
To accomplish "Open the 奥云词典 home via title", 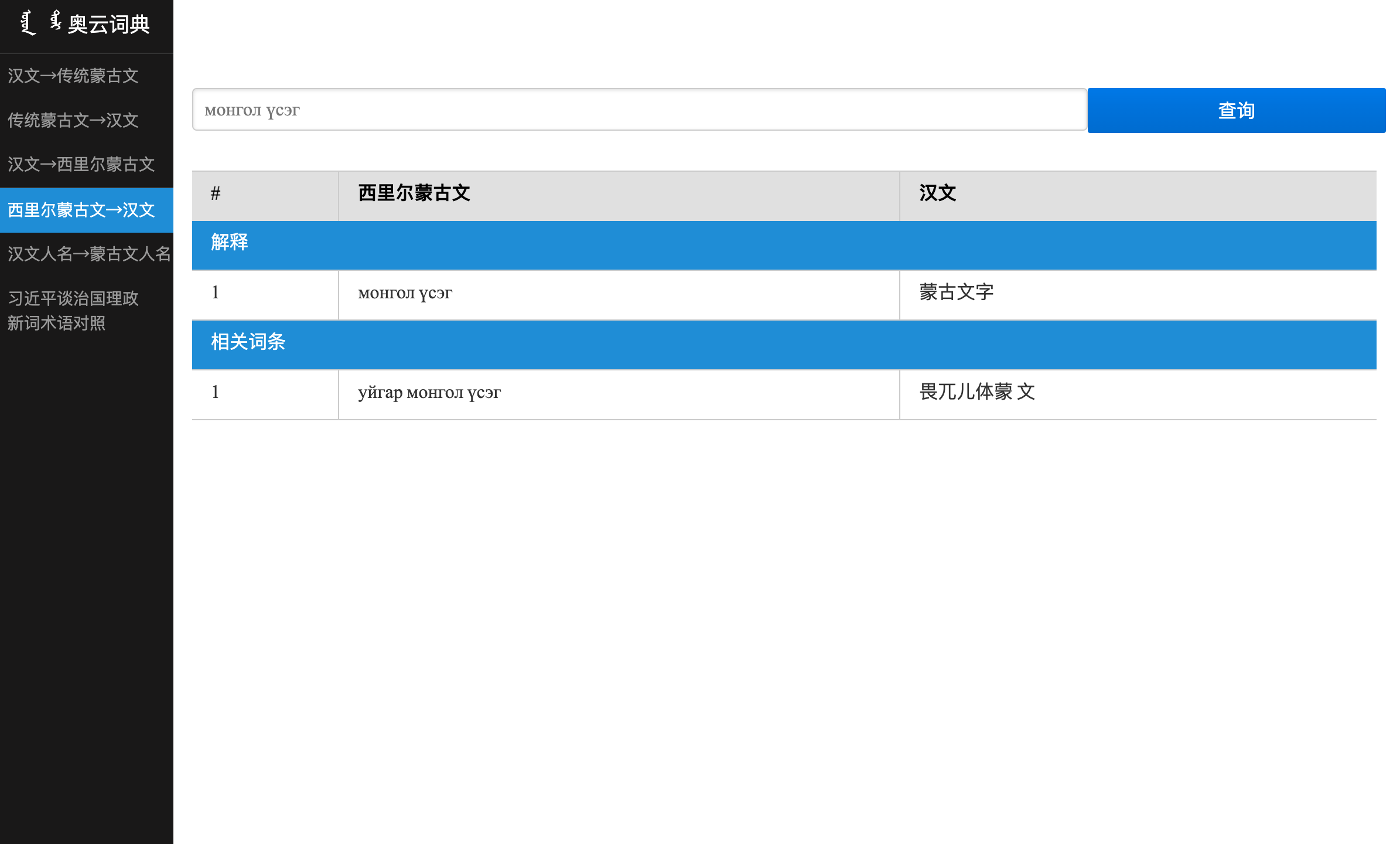I will click(109, 25).
